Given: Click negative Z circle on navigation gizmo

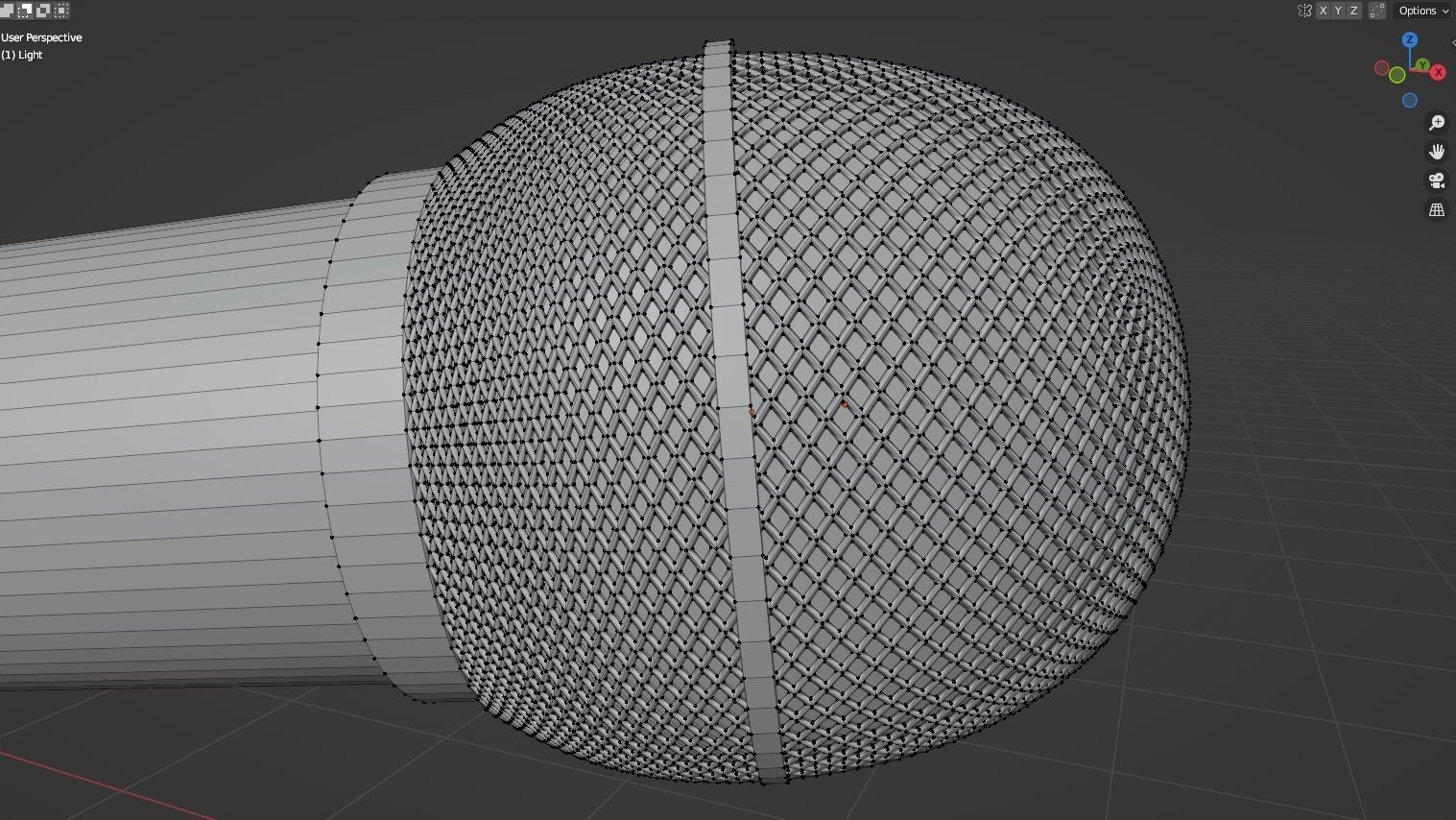Looking at the screenshot, I should coord(1410,101).
